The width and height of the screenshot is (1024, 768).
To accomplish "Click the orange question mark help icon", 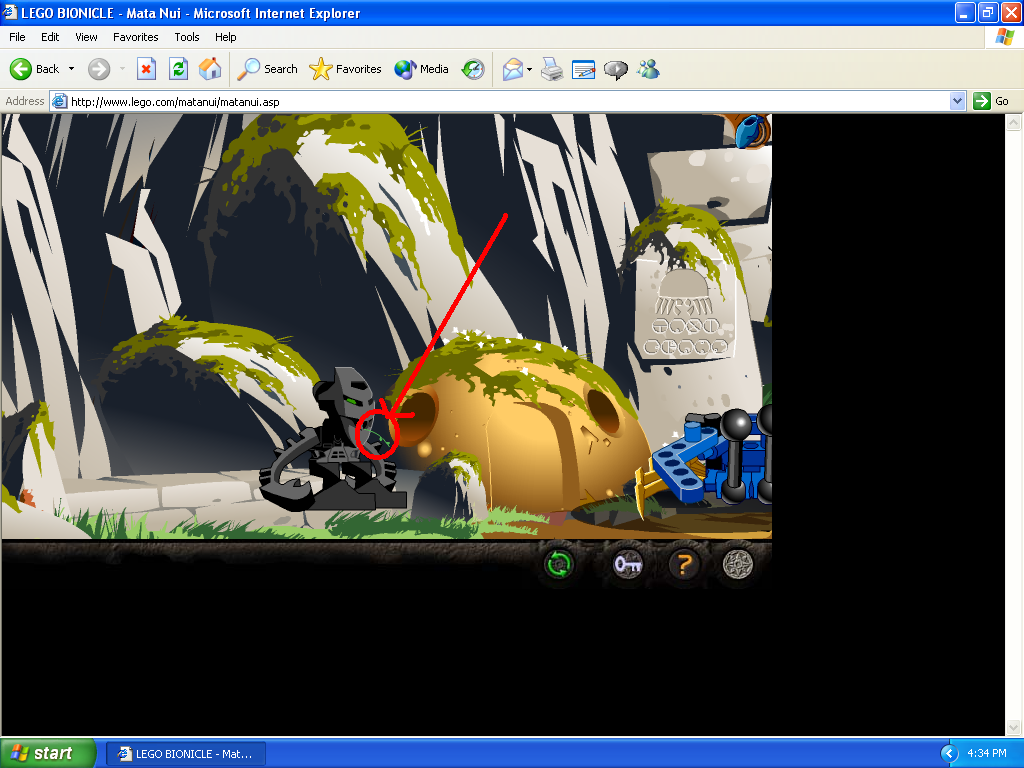I will point(684,564).
